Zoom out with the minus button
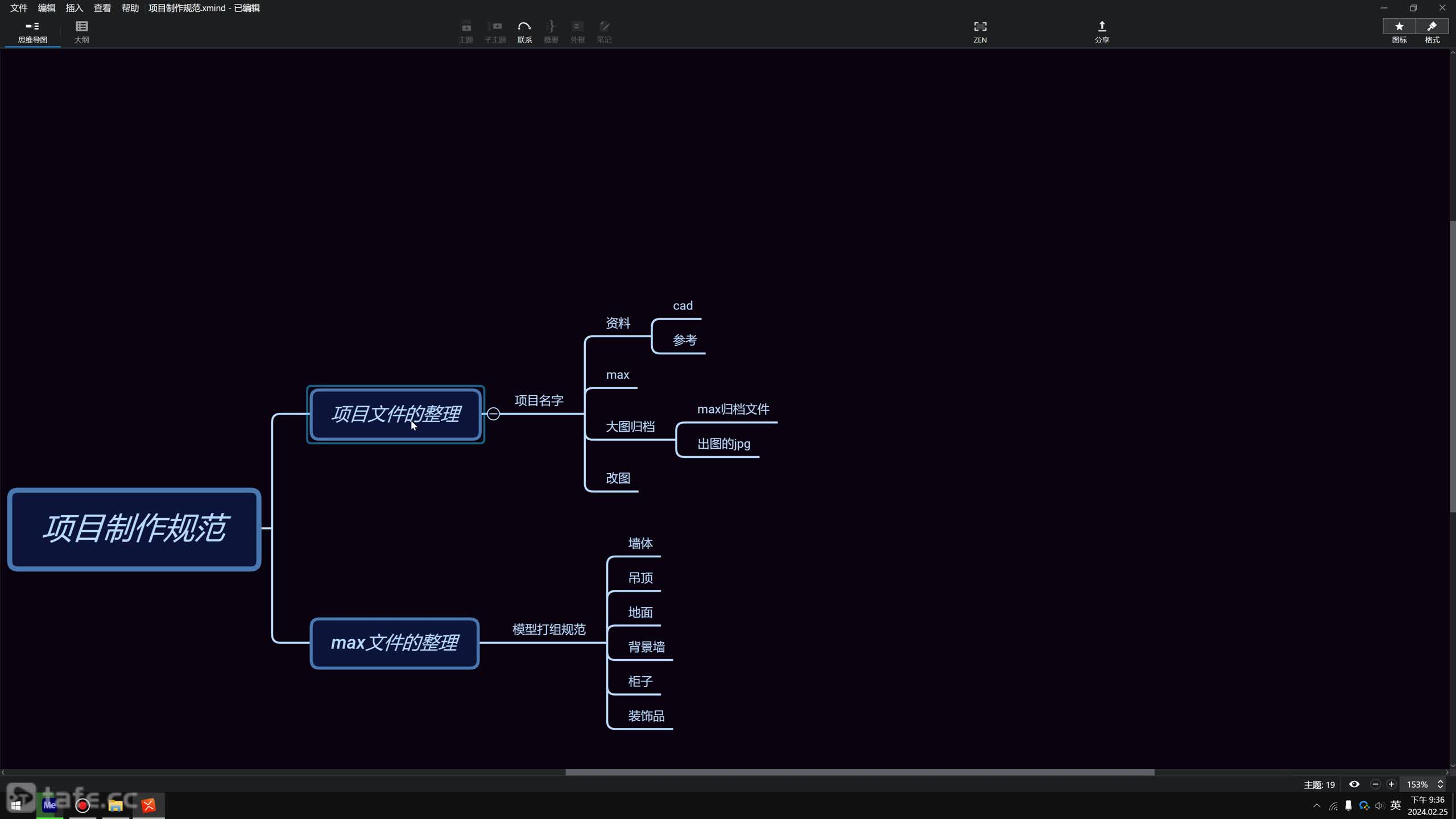This screenshot has width=1456, height=819. (x=1375, y=784)
